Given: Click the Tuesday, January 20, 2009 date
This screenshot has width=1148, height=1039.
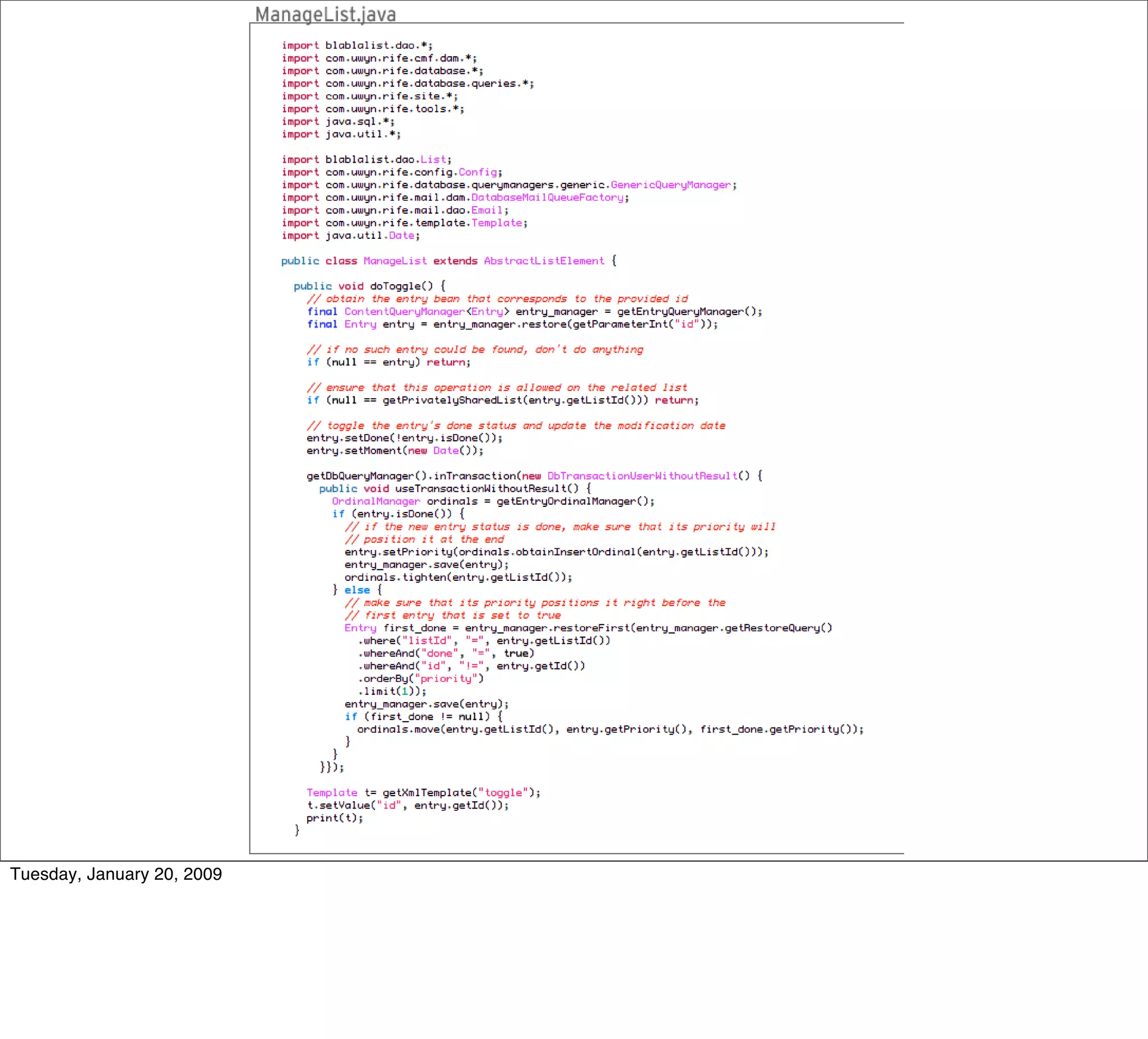Looking at the screenshot, I should click(x=116, y=874).
